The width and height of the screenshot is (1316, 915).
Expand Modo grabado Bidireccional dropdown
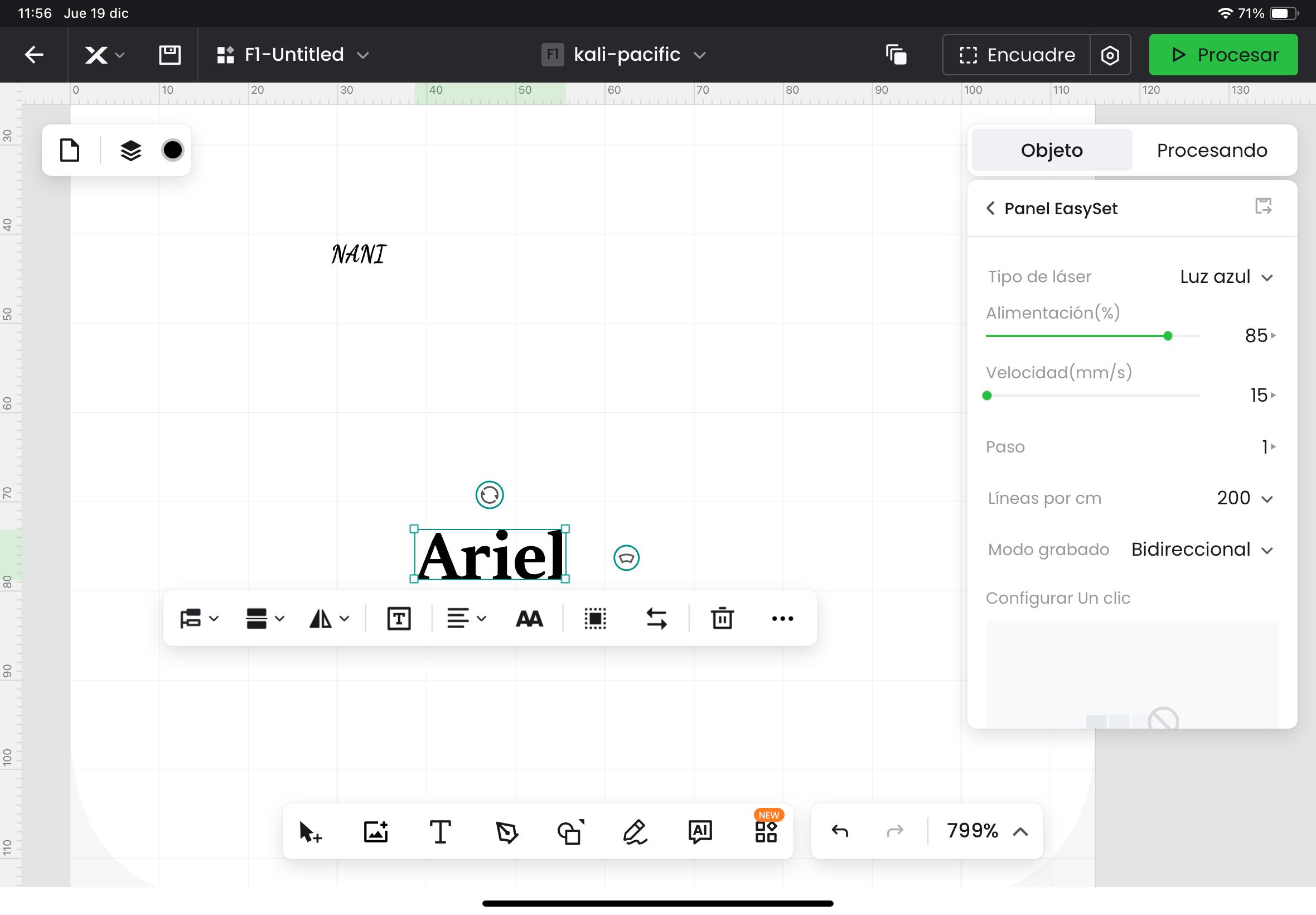tap(1202, 550)
